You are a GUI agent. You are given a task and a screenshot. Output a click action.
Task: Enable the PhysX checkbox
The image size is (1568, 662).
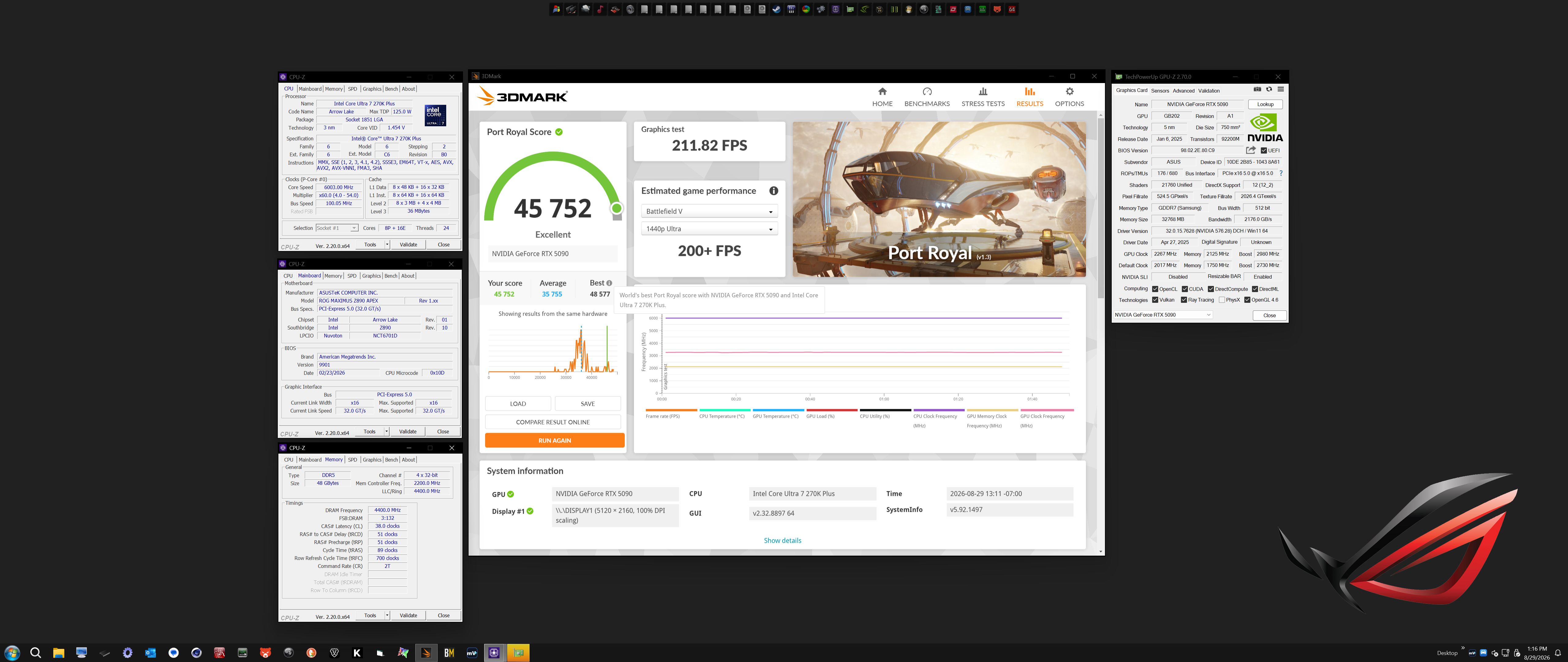pyautogui.click(x=1222, y=300)
